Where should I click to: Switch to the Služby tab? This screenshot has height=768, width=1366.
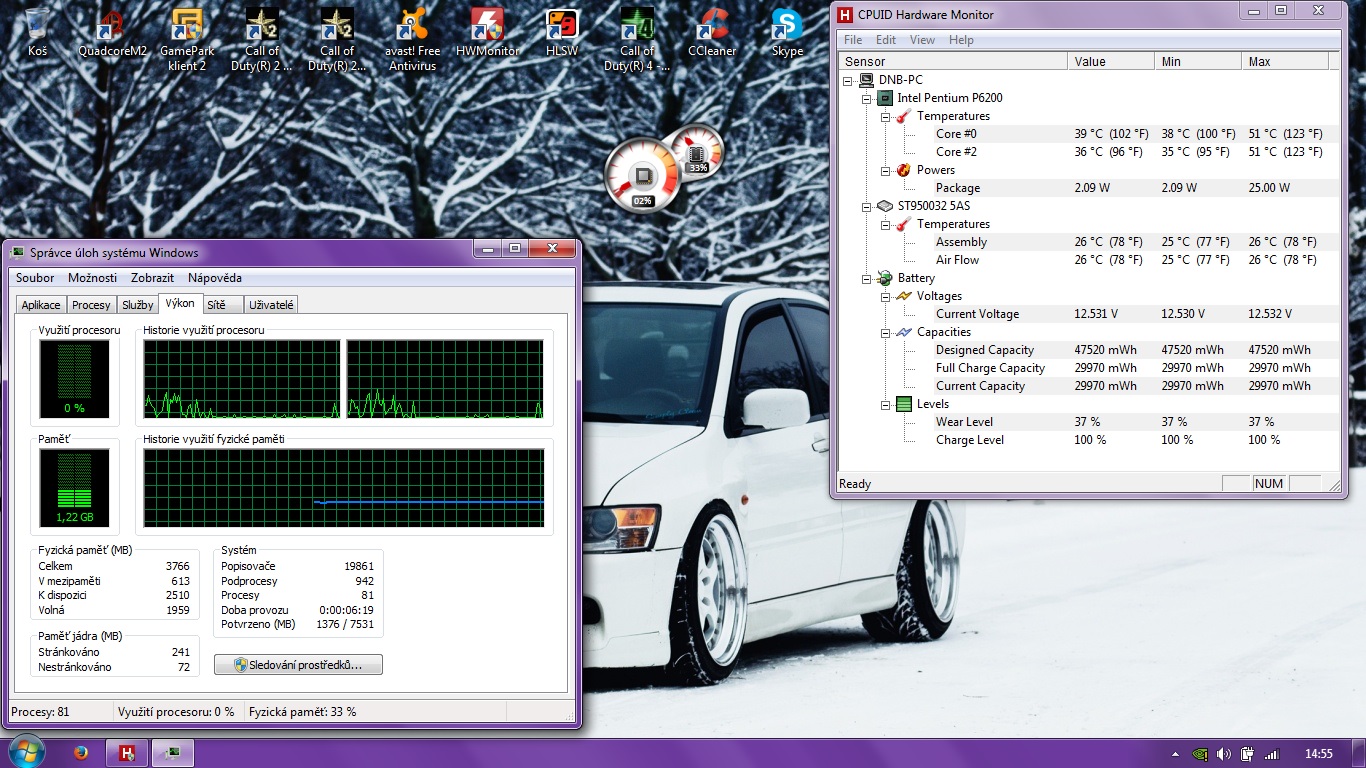tap(137, 305)
